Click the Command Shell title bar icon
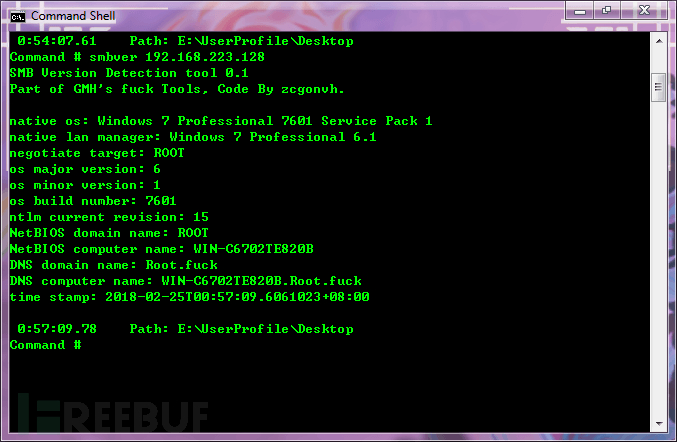The width and height of the screenshot is (677, 442). tap(18, 17)
